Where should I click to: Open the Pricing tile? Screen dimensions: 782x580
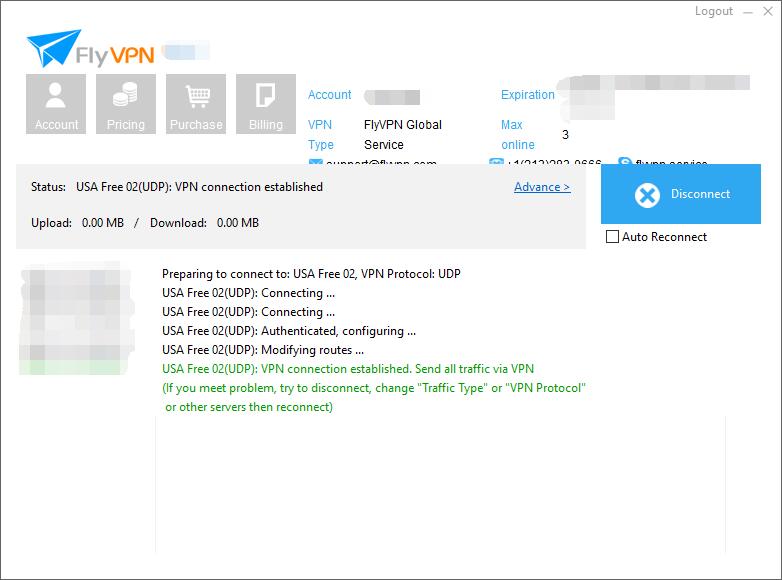(x=126, y=104)
